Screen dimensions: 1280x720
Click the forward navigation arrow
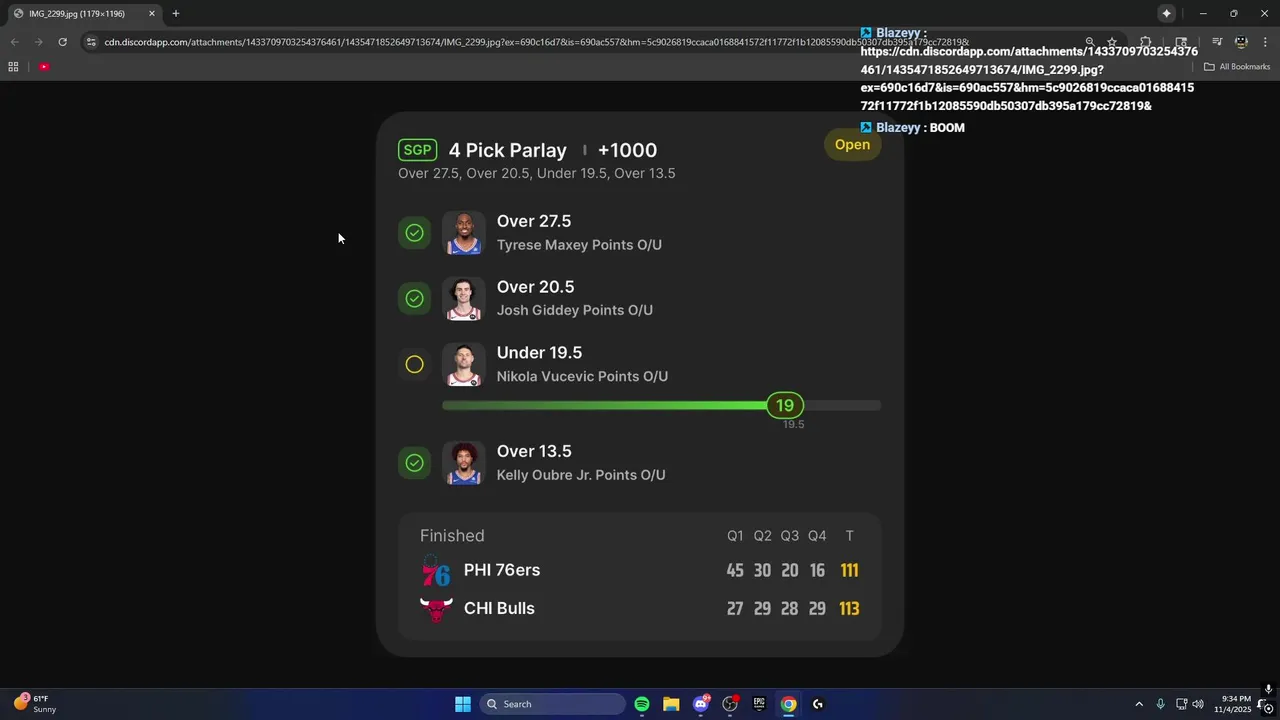(x=38, y=42)
